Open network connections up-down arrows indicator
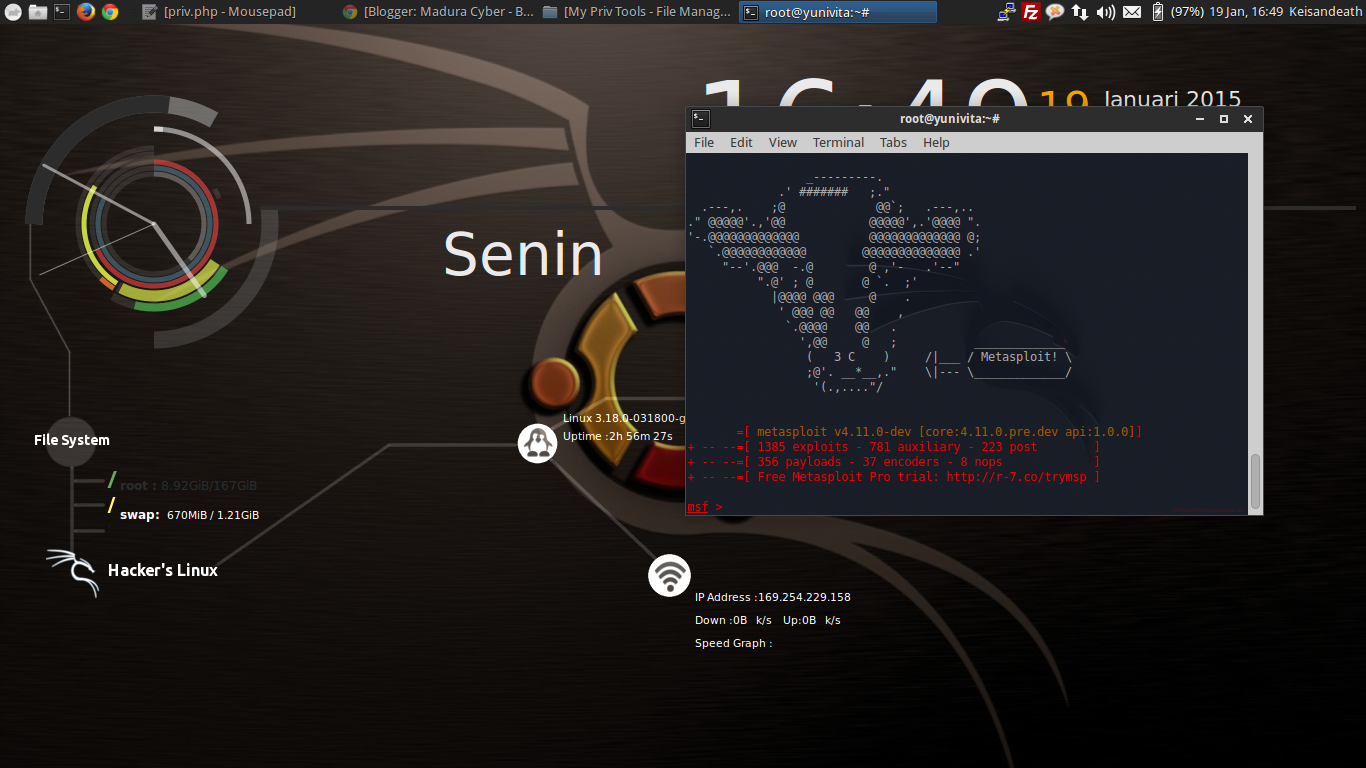This screenshot has width=1366, height=768. pyautogui.click(x=1080, y=12)
